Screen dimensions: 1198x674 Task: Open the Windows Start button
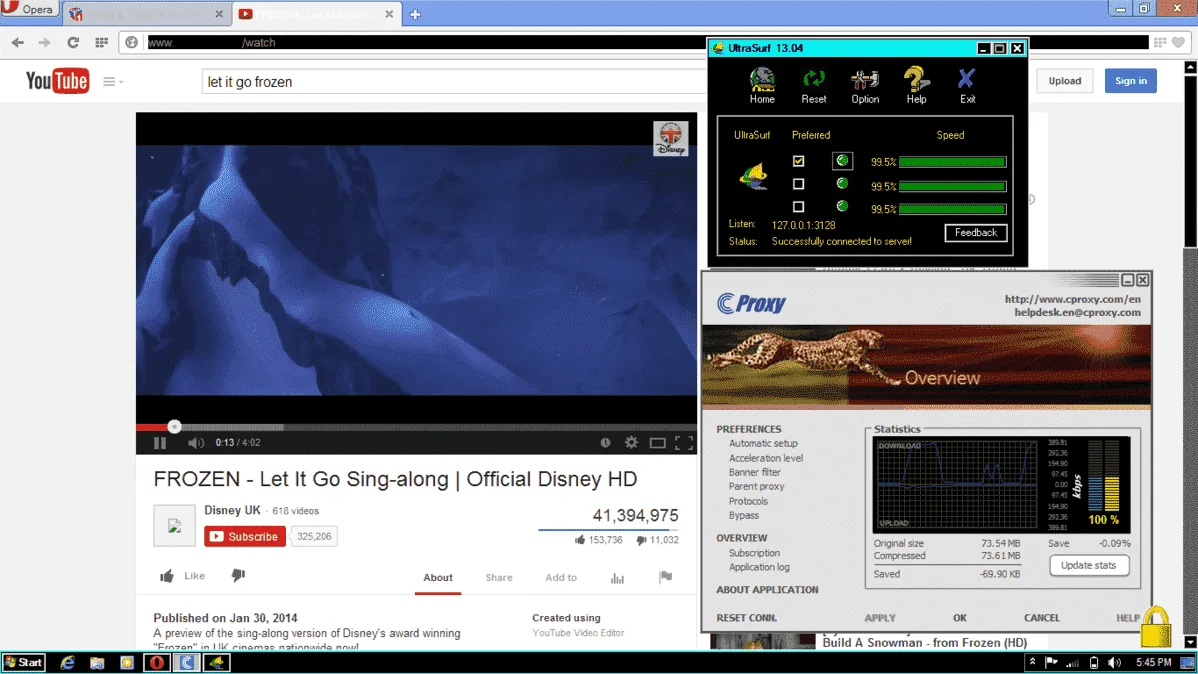click(x=23, y=663)
